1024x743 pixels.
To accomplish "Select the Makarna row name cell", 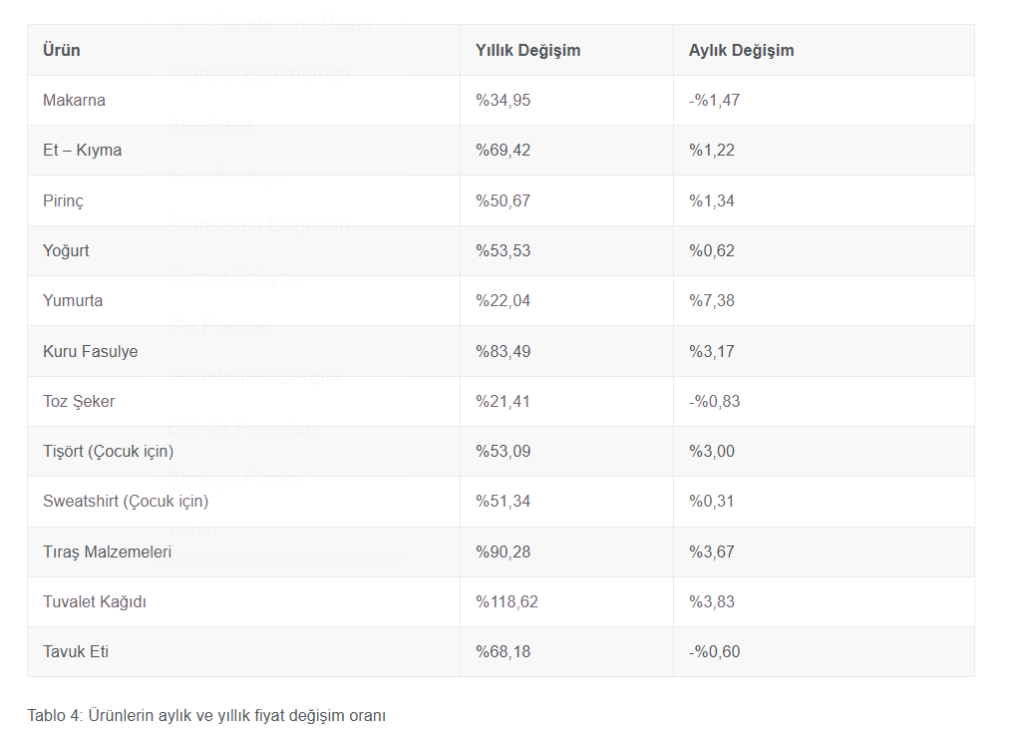I will point(74,100).
